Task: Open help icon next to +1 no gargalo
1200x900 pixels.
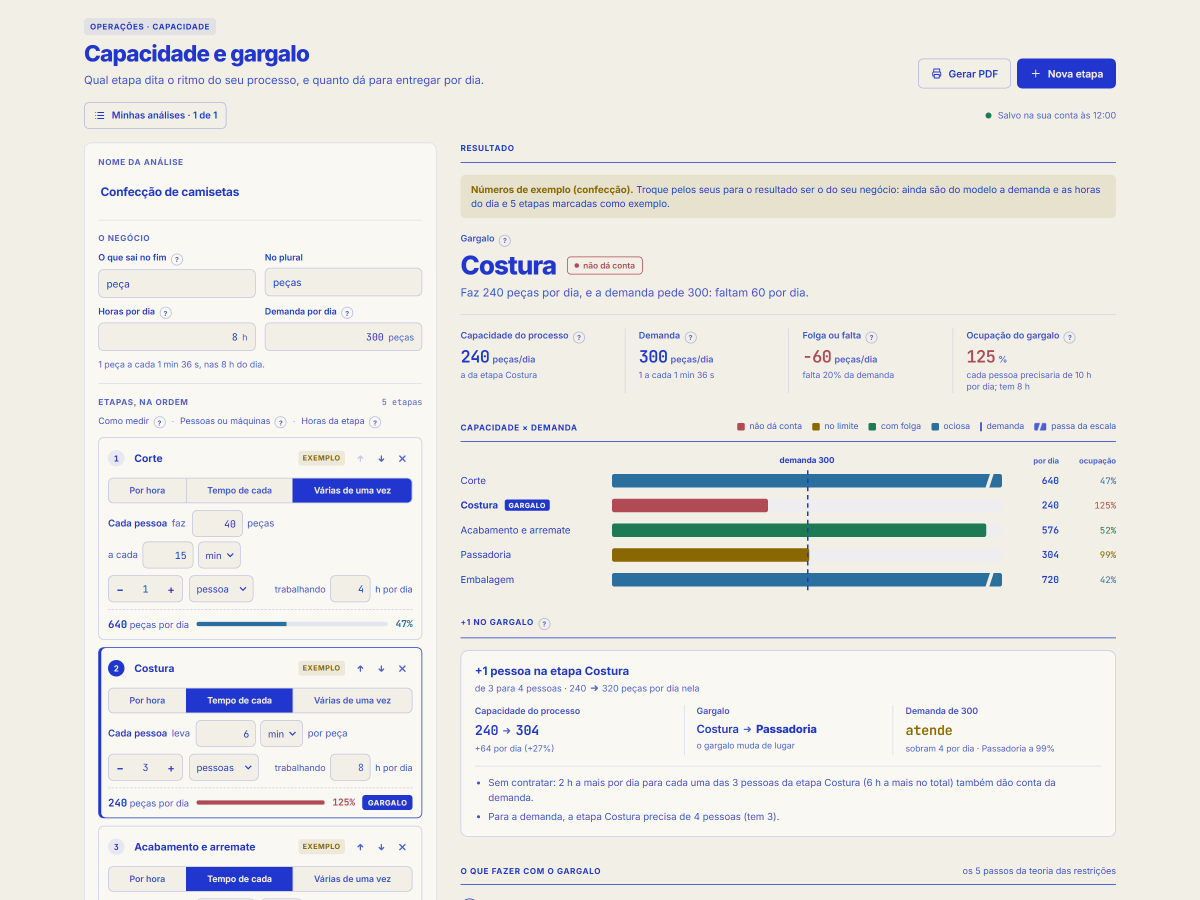Action: click(544, 623)
